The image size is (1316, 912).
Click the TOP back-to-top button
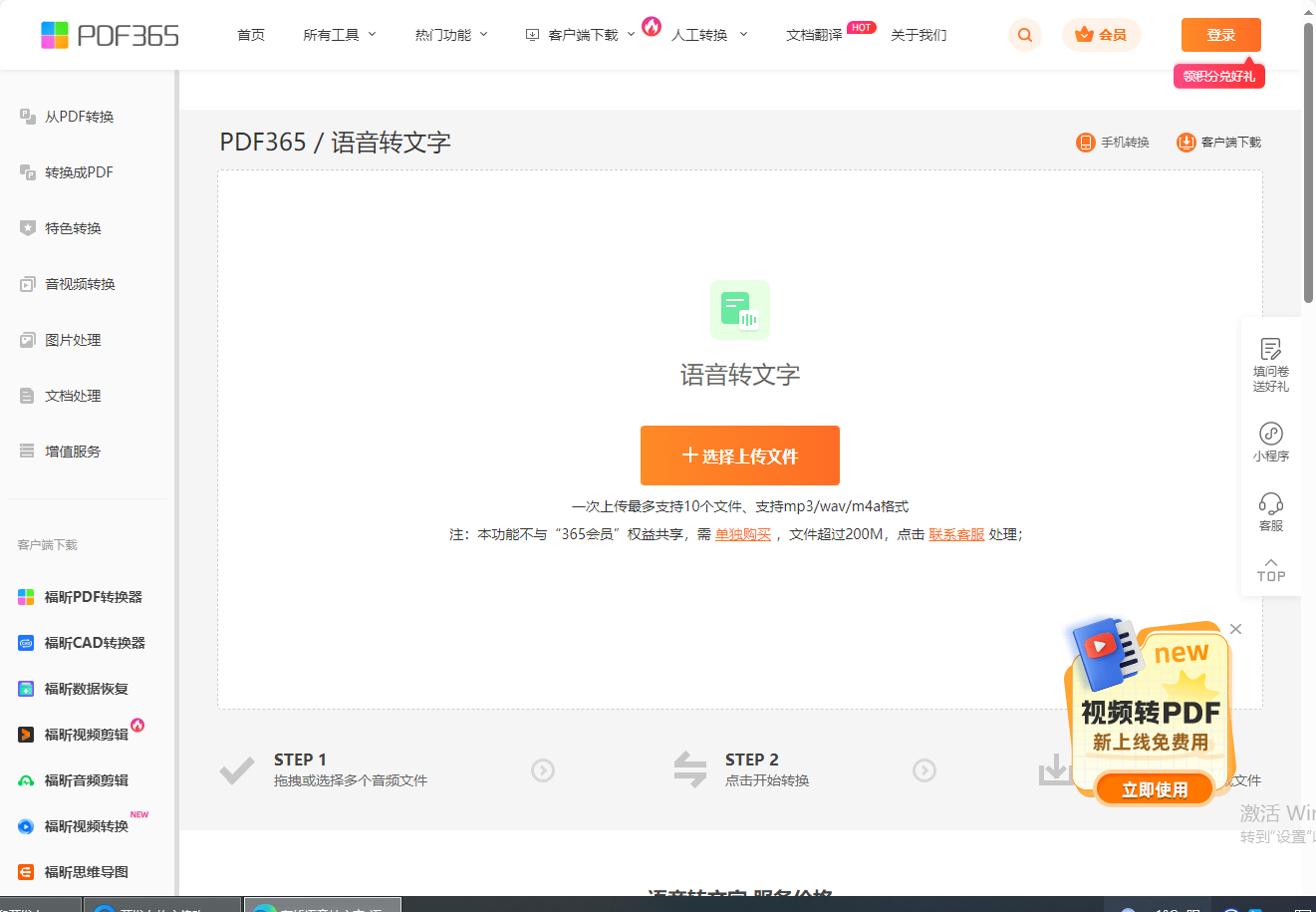point(1271,569)
